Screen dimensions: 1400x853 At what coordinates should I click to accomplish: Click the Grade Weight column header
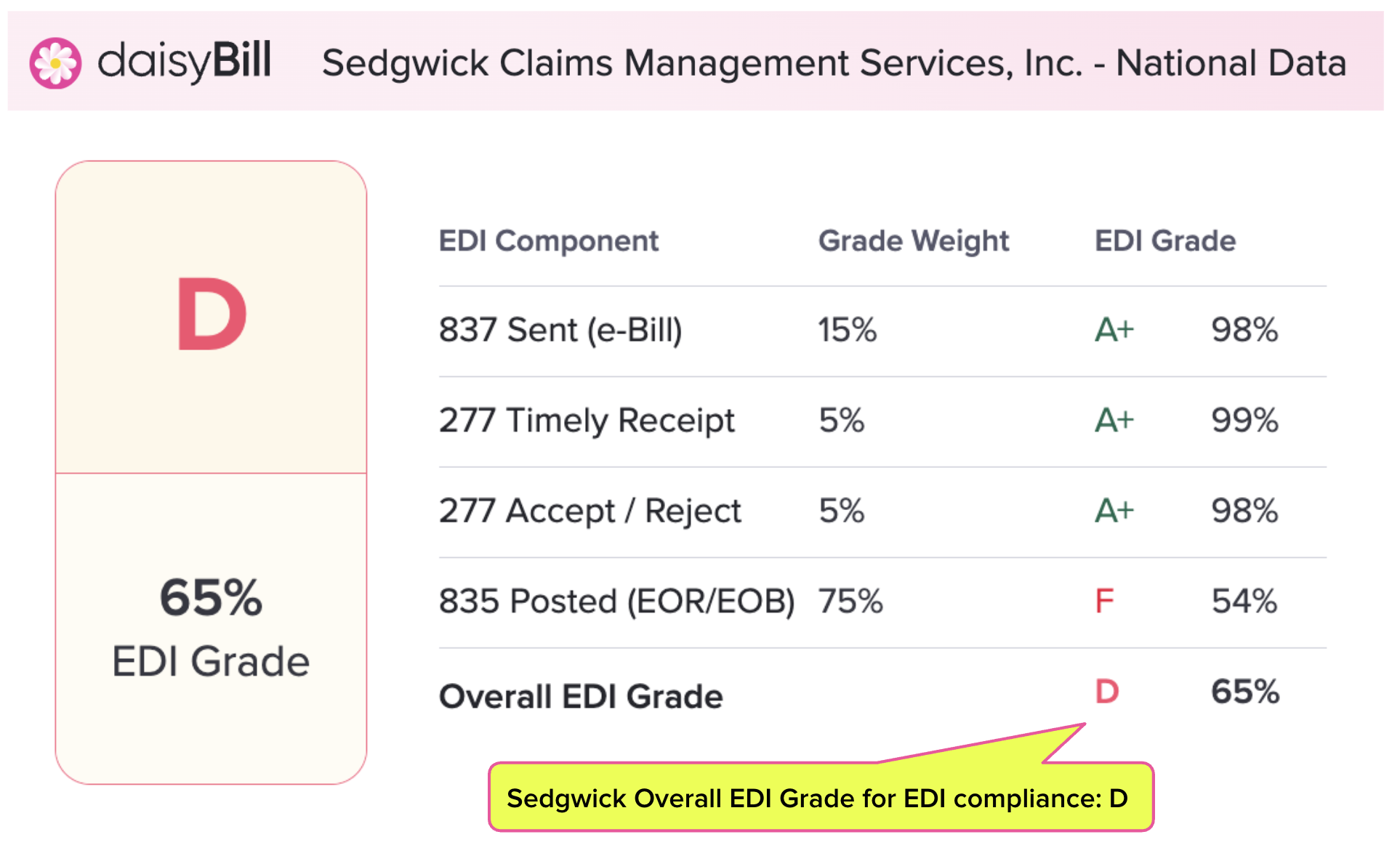click(x=913, y=241)
